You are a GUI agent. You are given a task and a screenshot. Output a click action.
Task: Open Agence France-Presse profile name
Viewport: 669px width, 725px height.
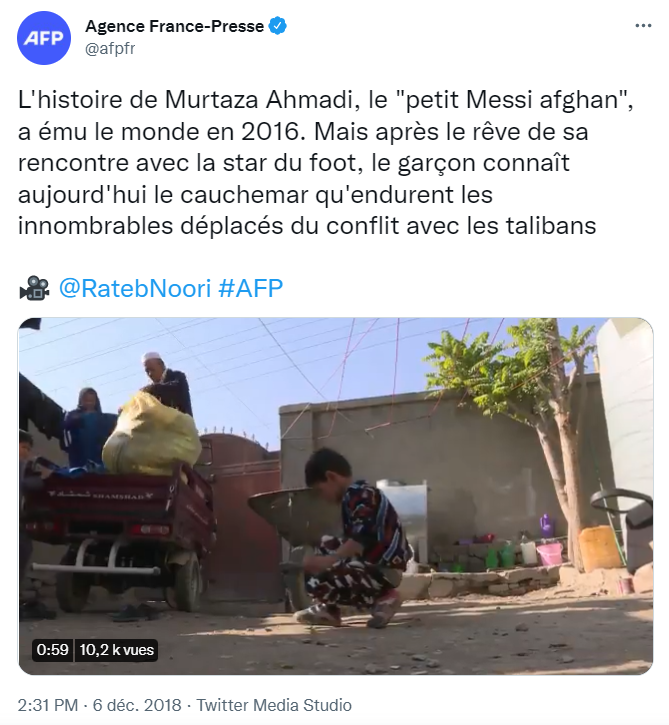click(x=174, y=27)
